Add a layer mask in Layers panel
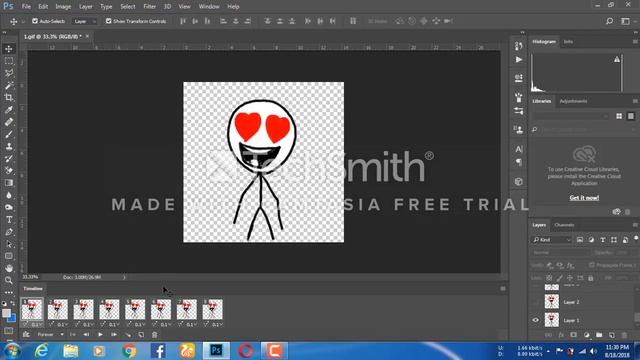The width and height of the screenshot is (640, 360). coord(573,335)
